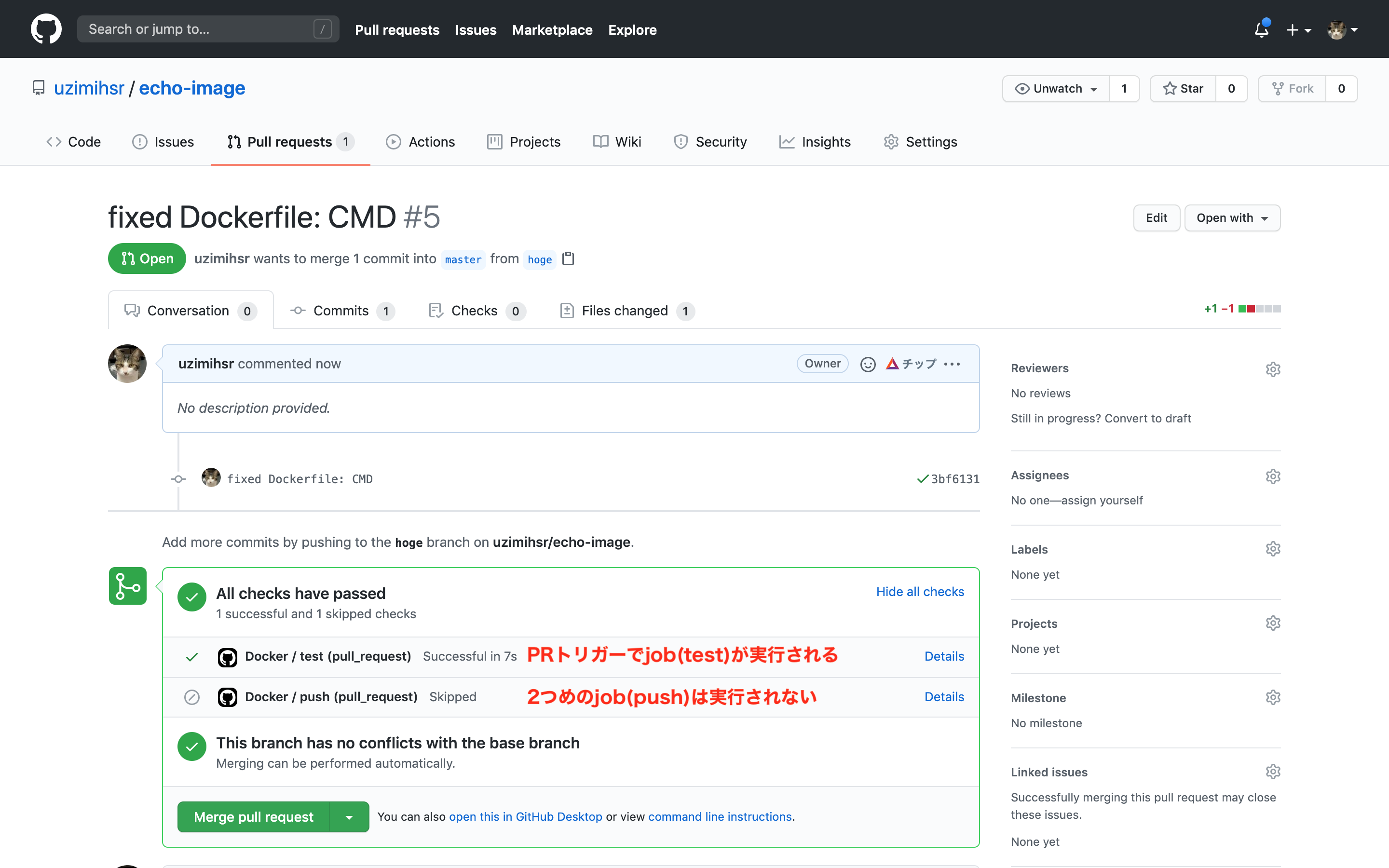The image size is (1389, 868).
Task: Click the repository icon beside uzimihsr
Action: [39, 88]
